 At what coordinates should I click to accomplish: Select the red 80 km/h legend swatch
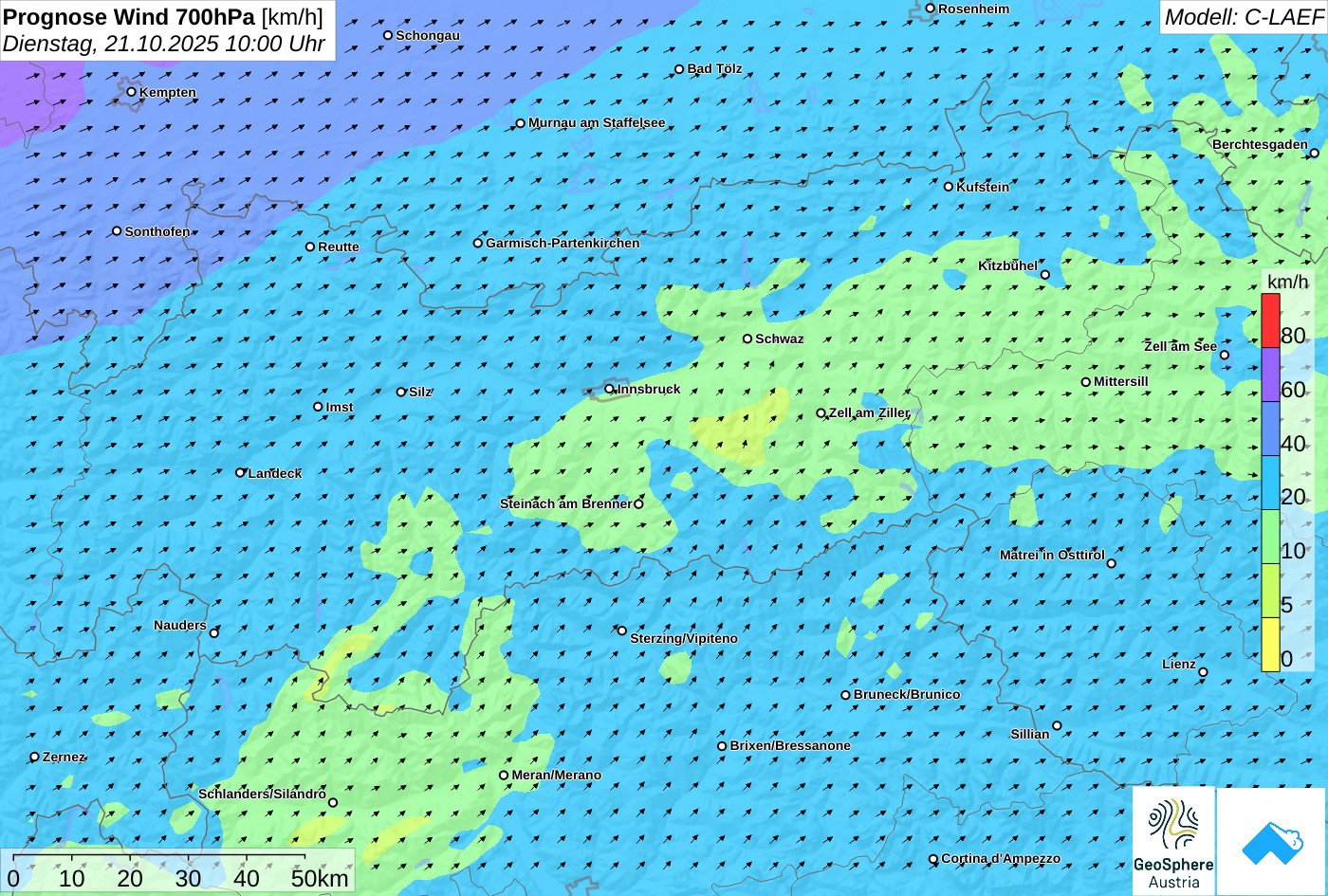tap(1270, 320)
